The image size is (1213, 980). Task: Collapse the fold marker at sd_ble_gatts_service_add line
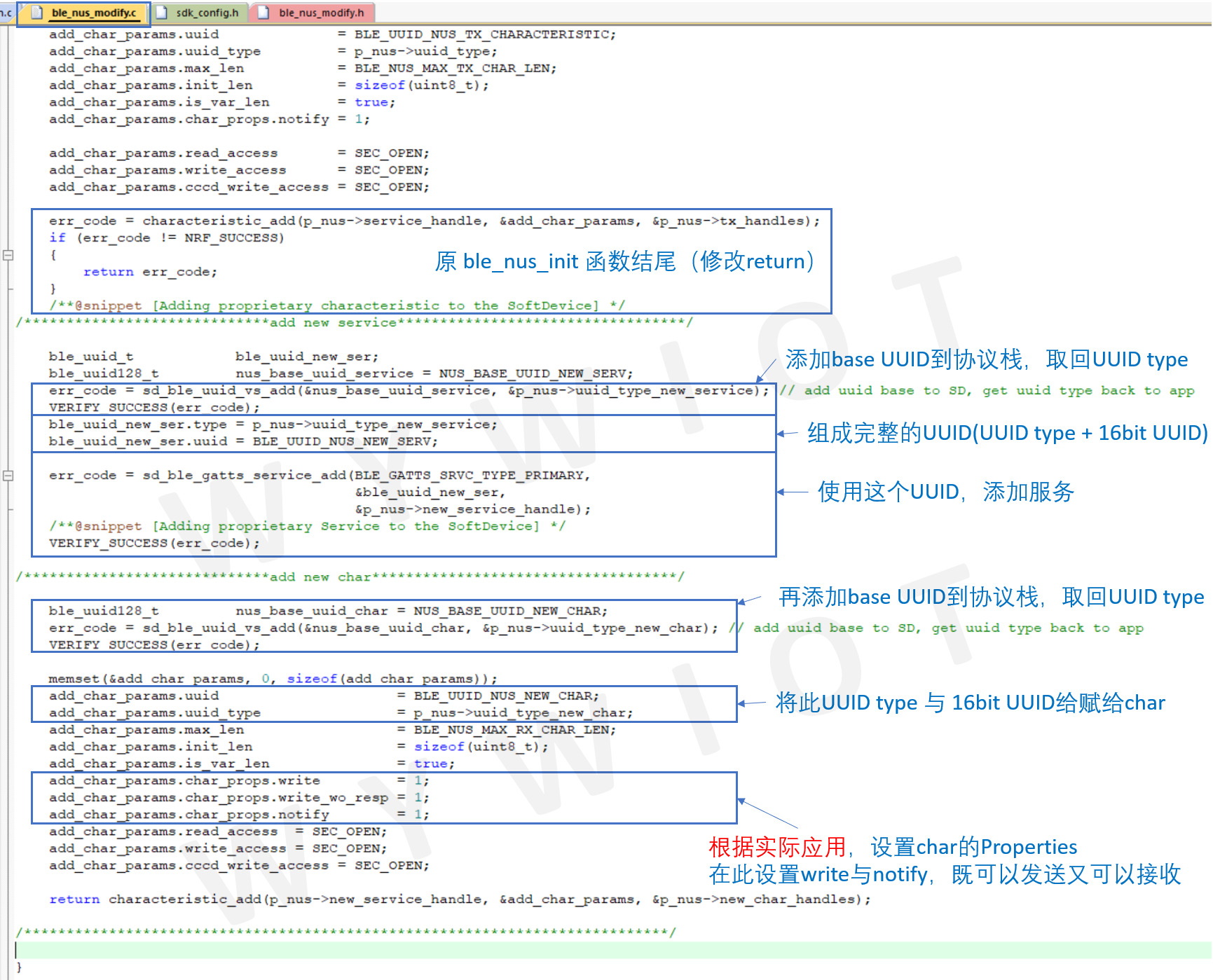point(8,476)
